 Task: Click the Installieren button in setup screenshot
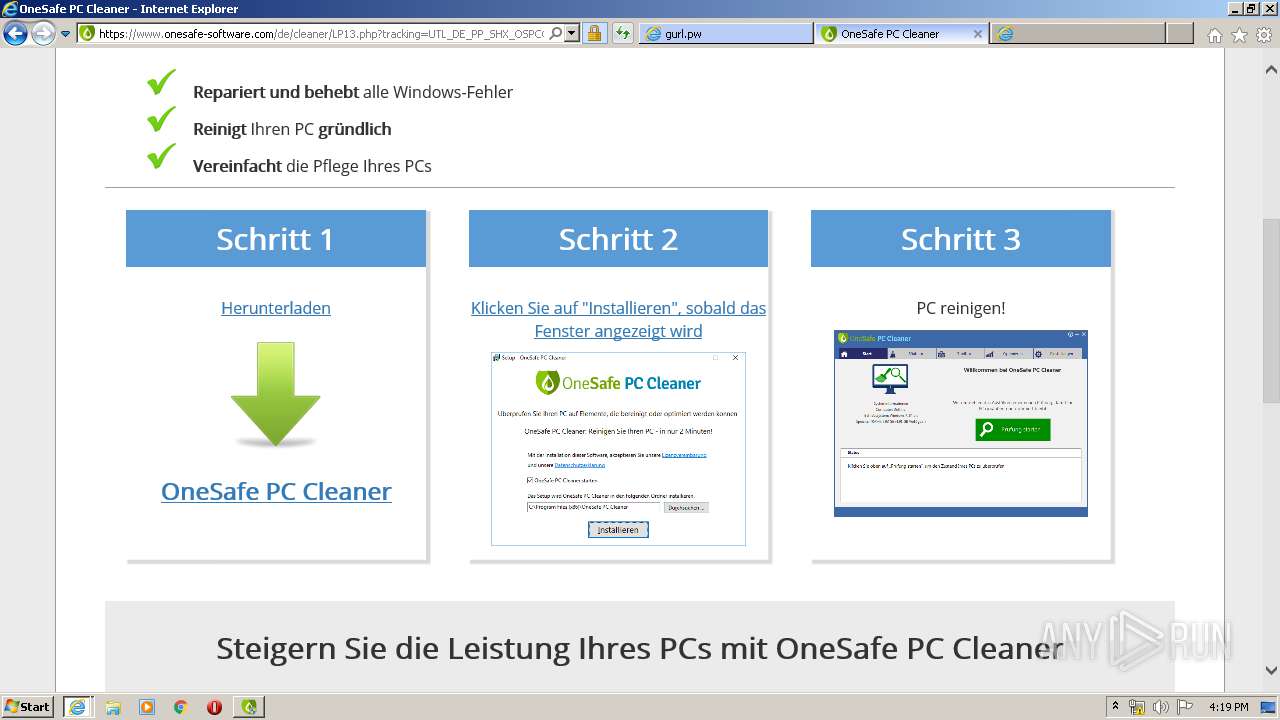tap(618, 530)
